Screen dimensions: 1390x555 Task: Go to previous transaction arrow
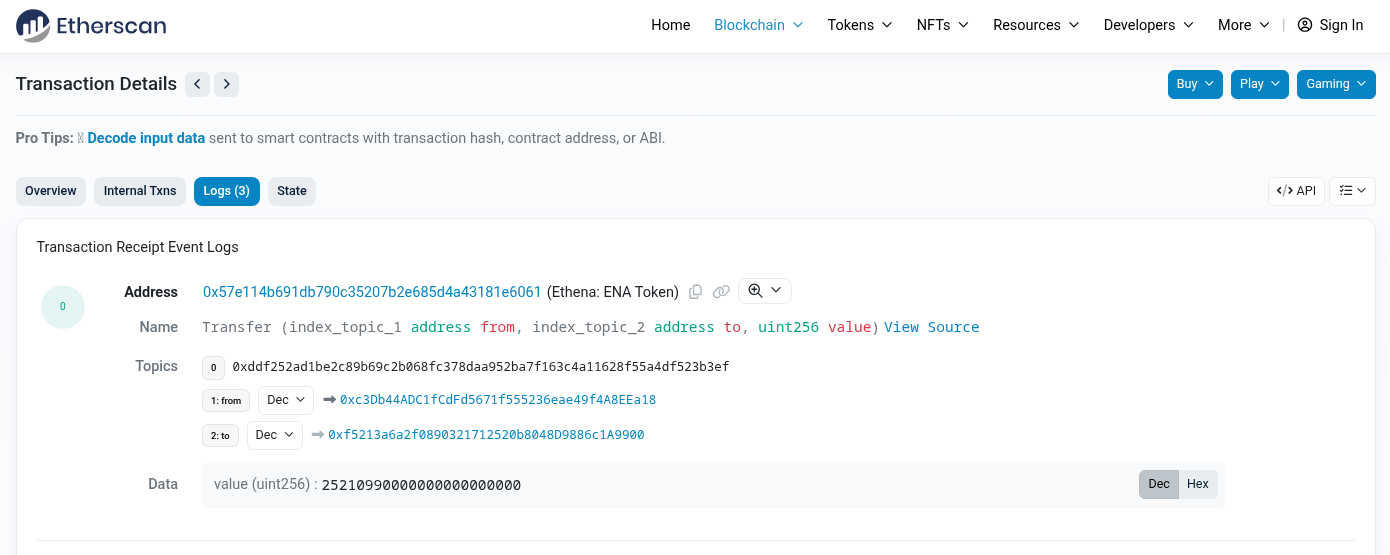coord(198,84)
